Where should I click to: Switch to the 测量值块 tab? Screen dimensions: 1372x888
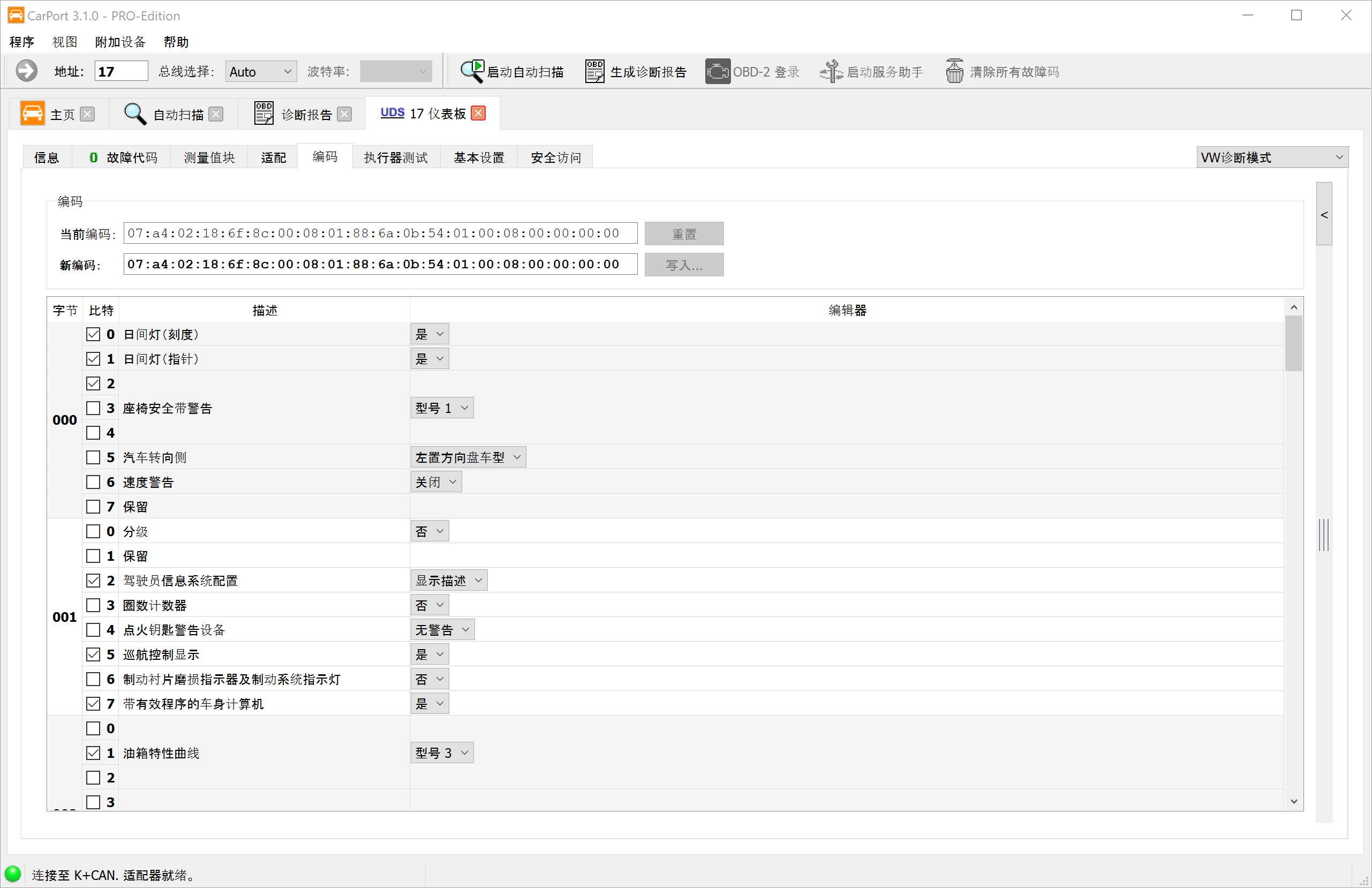tap(209, 157)
